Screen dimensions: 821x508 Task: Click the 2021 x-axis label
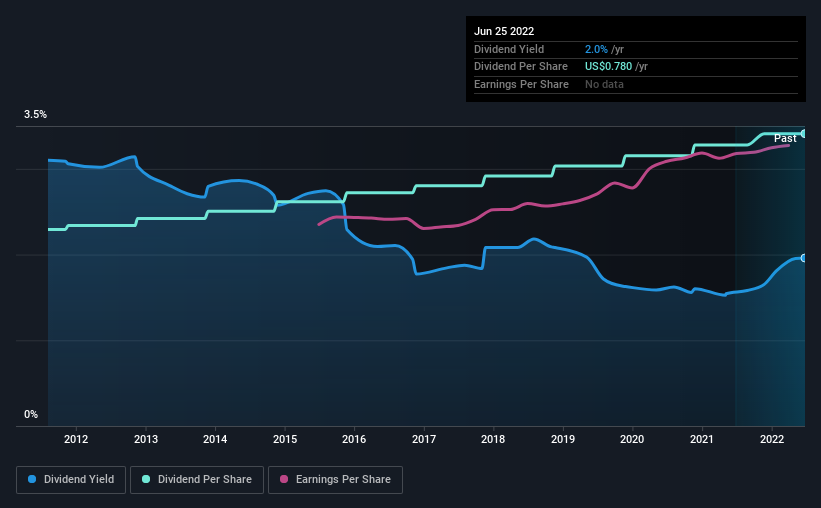click(x=702, y=439)
